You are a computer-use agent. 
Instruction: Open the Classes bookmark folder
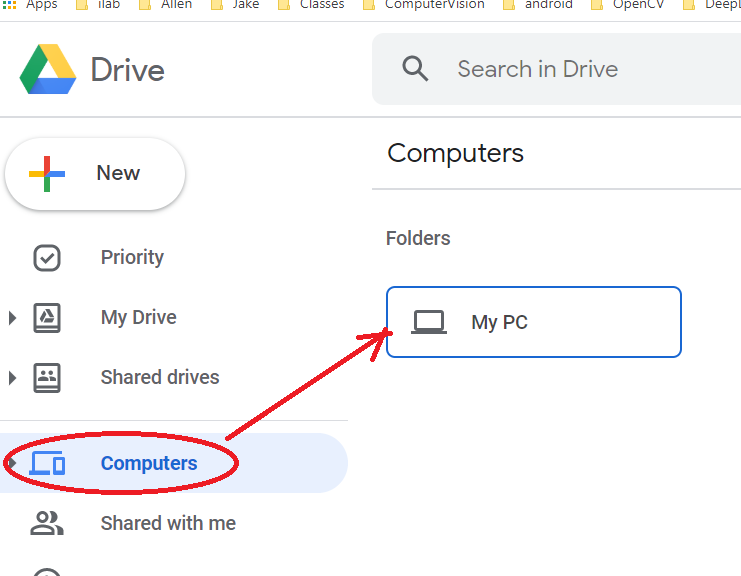[x=321, y=5]
